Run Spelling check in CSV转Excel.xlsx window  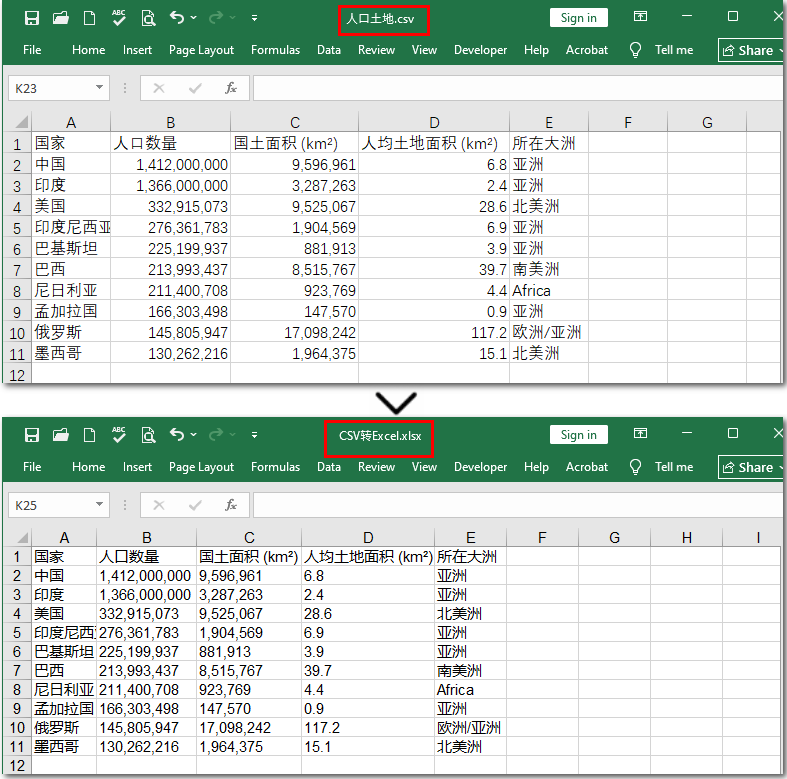[119, 435]
